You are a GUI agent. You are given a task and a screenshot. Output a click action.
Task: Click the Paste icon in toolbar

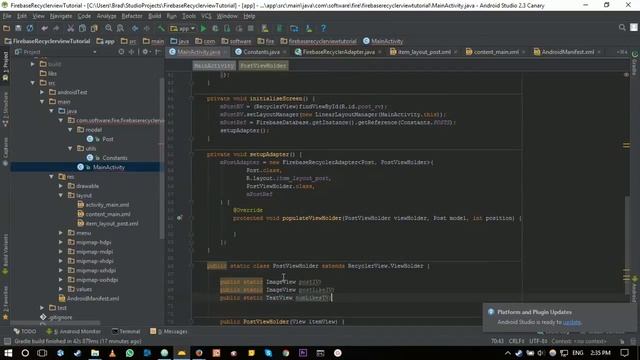click(x=94, y=28)
